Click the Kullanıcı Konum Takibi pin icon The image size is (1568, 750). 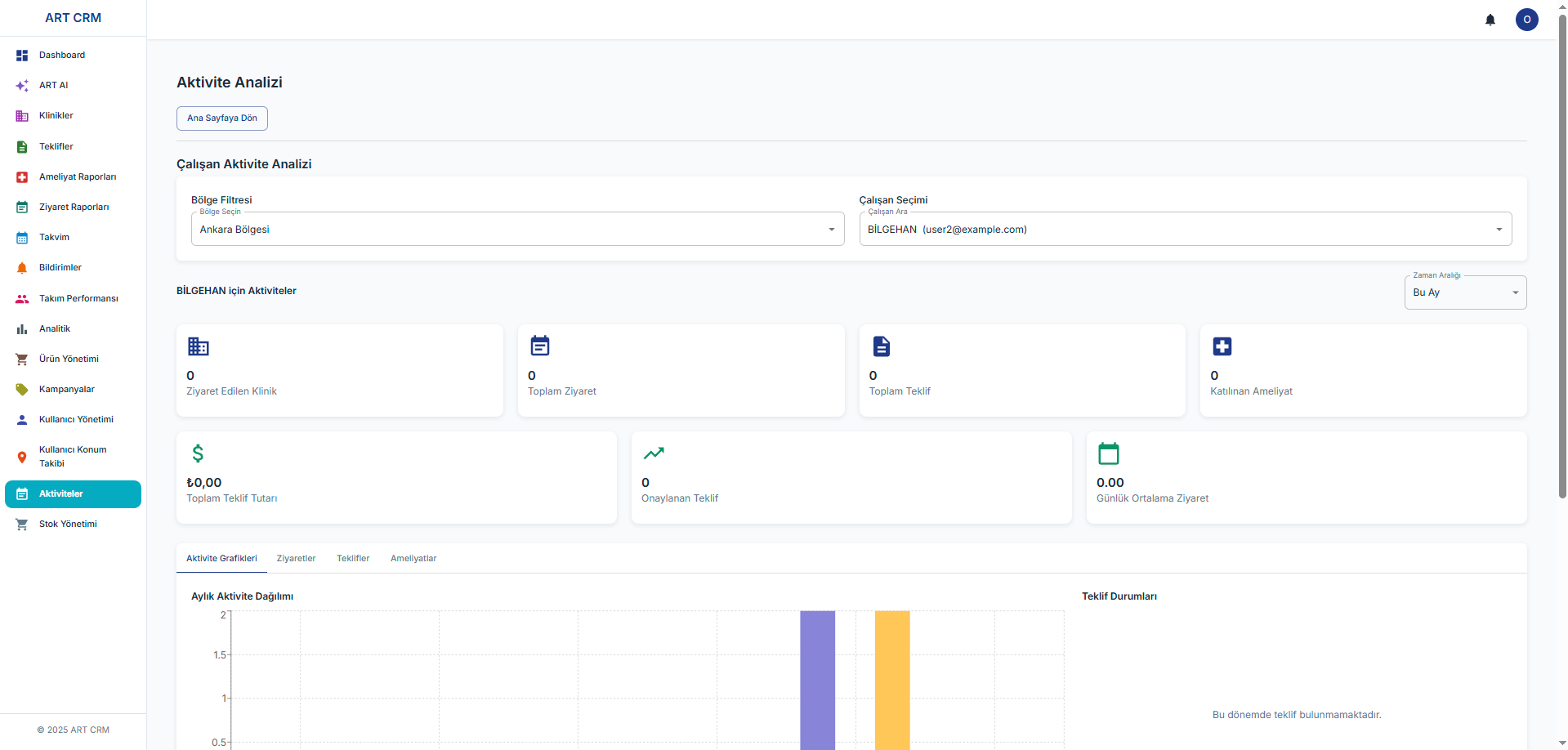point(22,457)
